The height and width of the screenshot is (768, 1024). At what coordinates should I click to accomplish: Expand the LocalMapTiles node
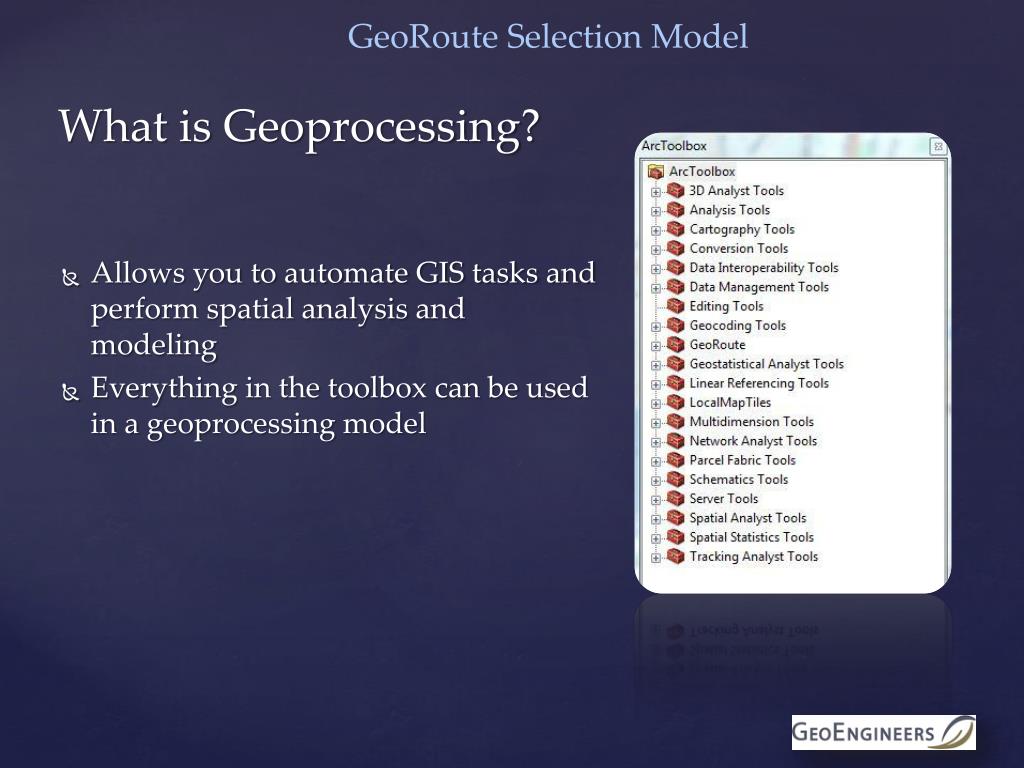pos(656,404)
